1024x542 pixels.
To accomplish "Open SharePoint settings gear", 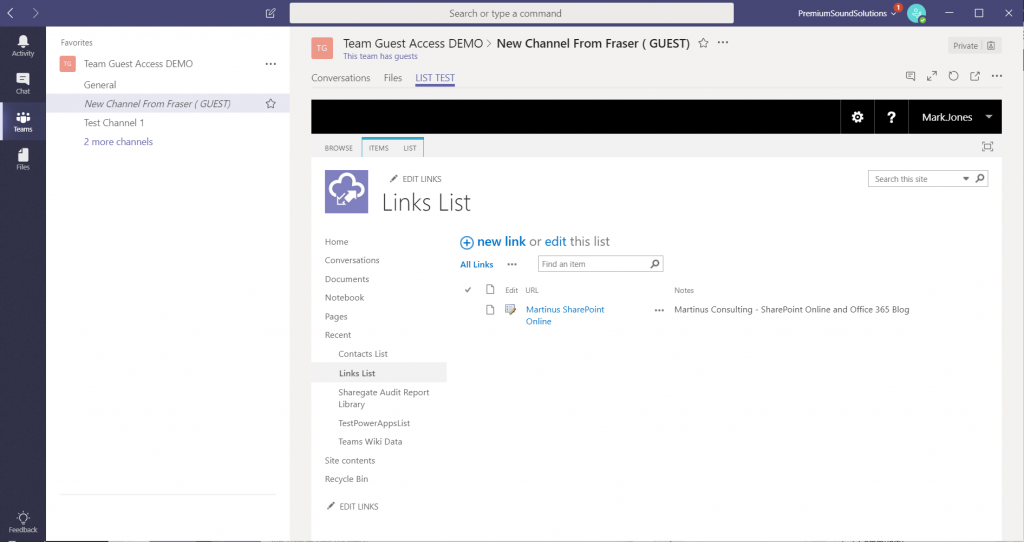I will pyautogui.click(x=857, y=117).
